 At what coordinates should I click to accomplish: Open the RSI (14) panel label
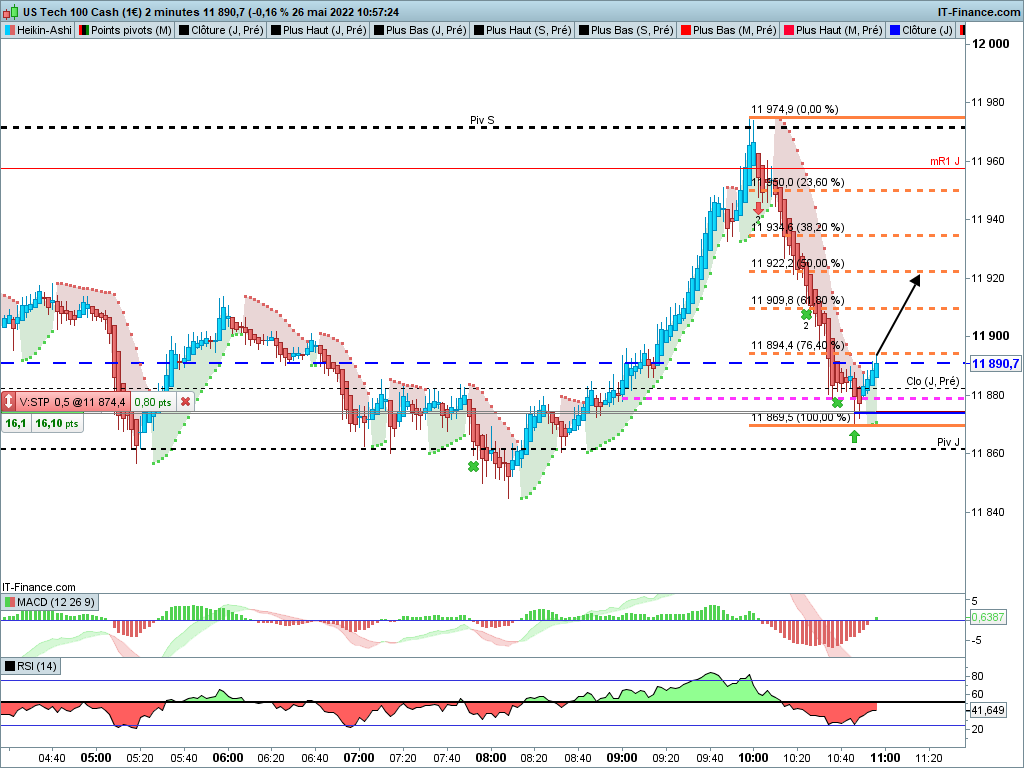coord(37,666)
